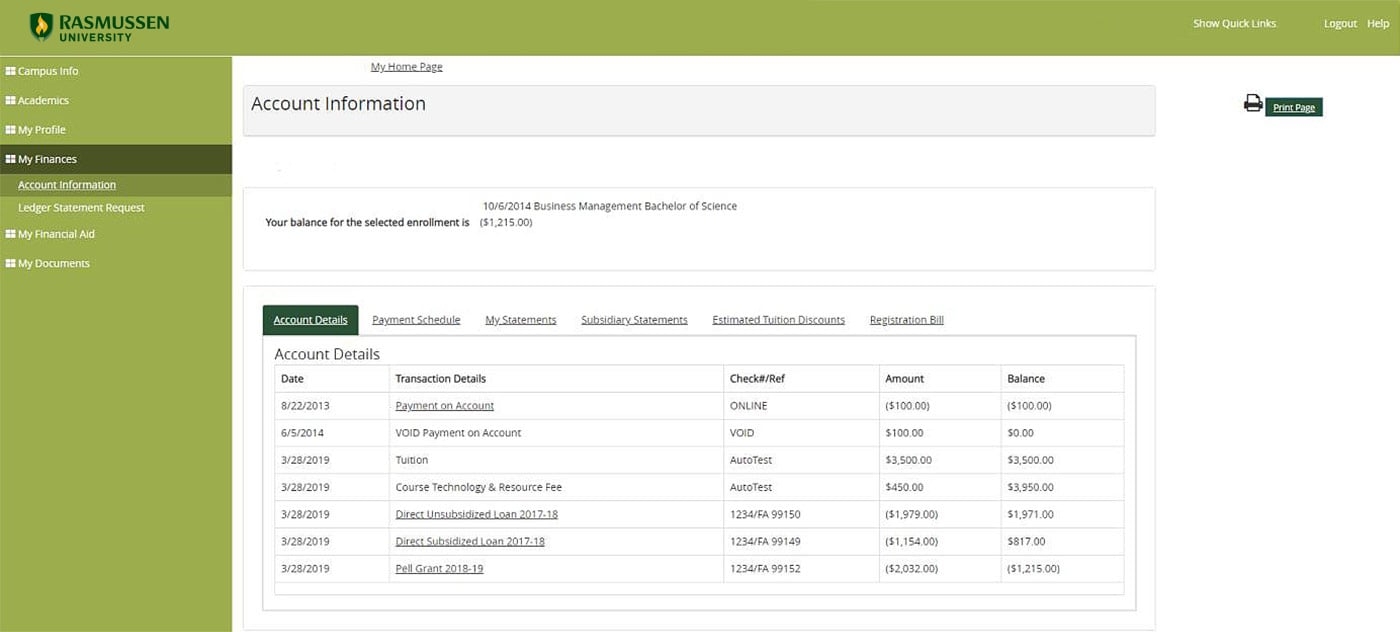Collapse the My Finances section

coord(47,158)
